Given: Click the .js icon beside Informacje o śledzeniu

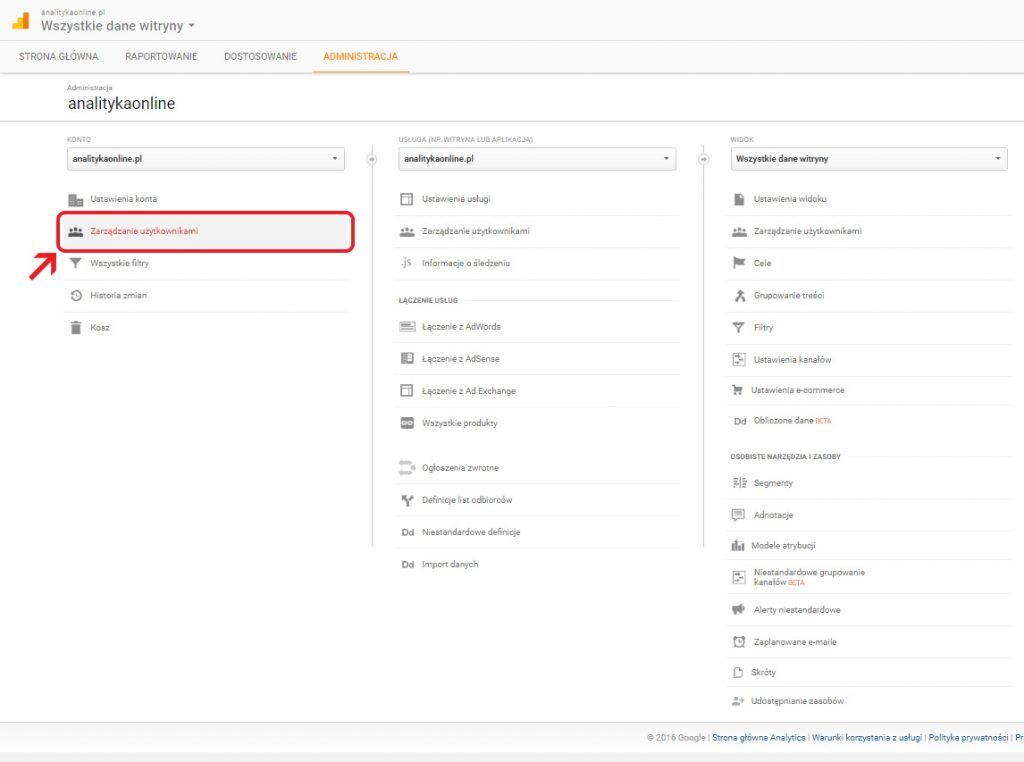Looking at the screenshot, I should (407, 262).
